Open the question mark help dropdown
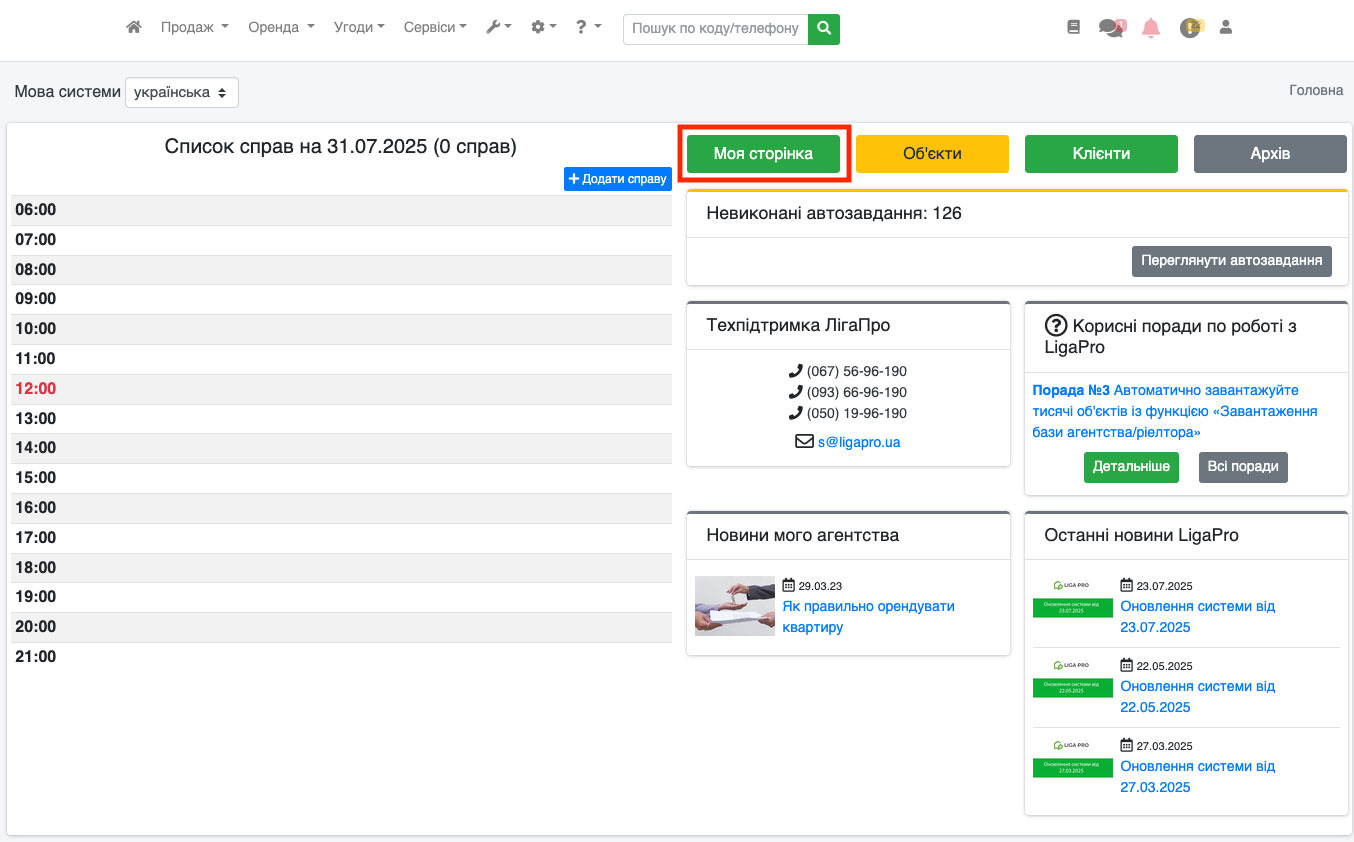The height and width of the screenshot is (842, 1354). point(588,28)
